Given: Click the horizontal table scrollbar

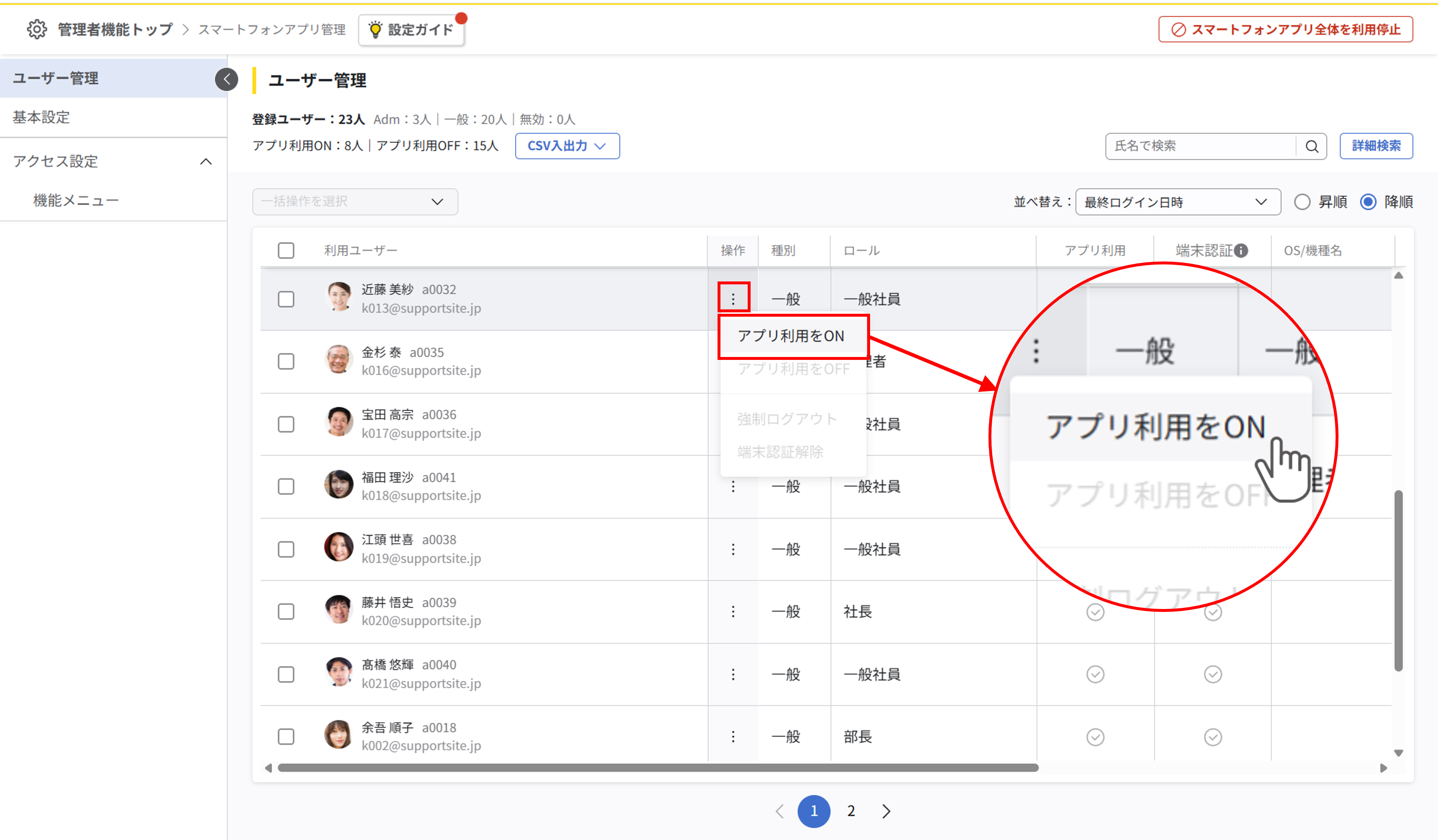Looking at the screenshot, I should pos(658,768).
